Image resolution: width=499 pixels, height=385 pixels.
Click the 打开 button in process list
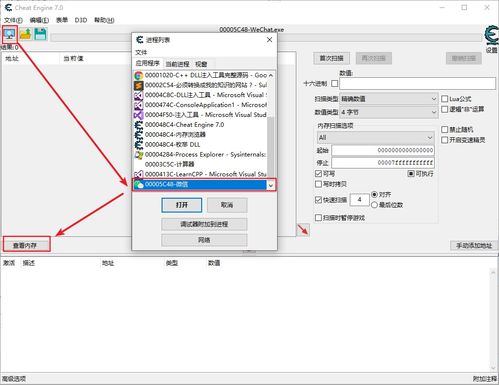(x=182, y=205)
